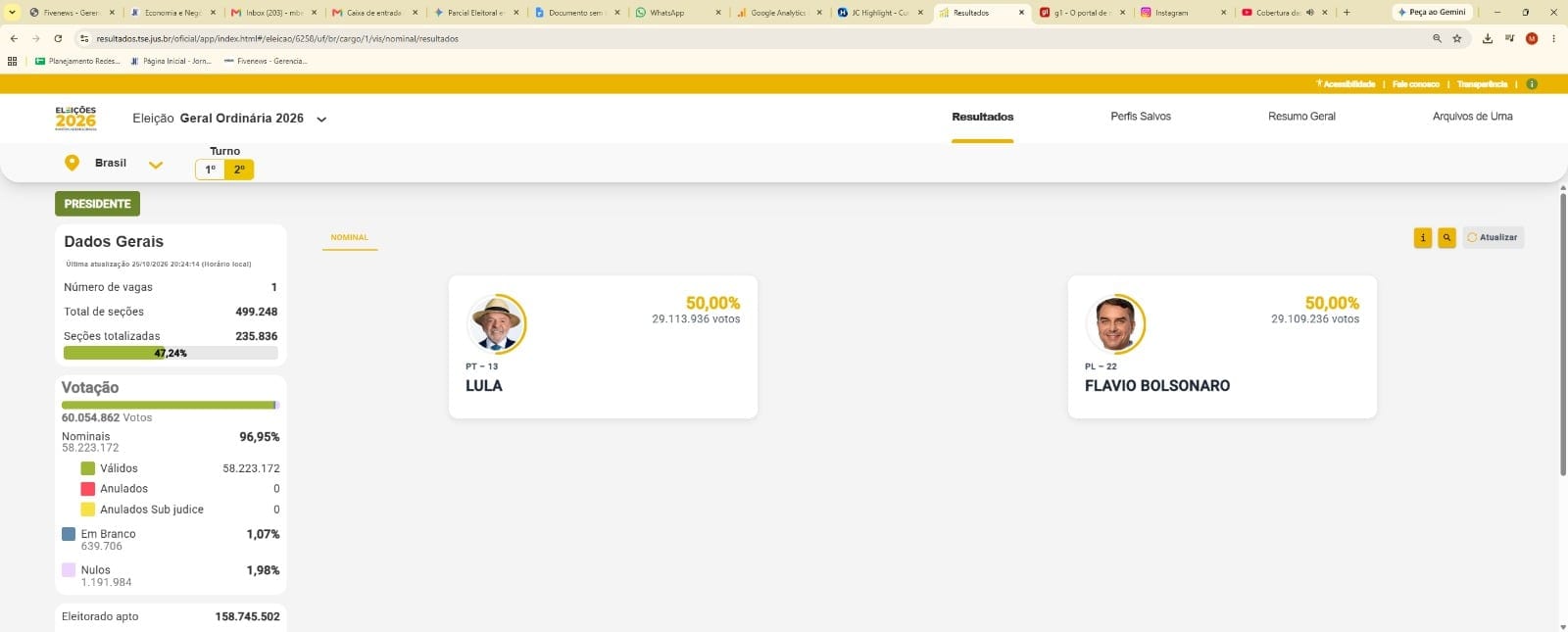Click the yellow search candidates button
The width and height of the screenshot is (1568, 632).
[1446, 237]
